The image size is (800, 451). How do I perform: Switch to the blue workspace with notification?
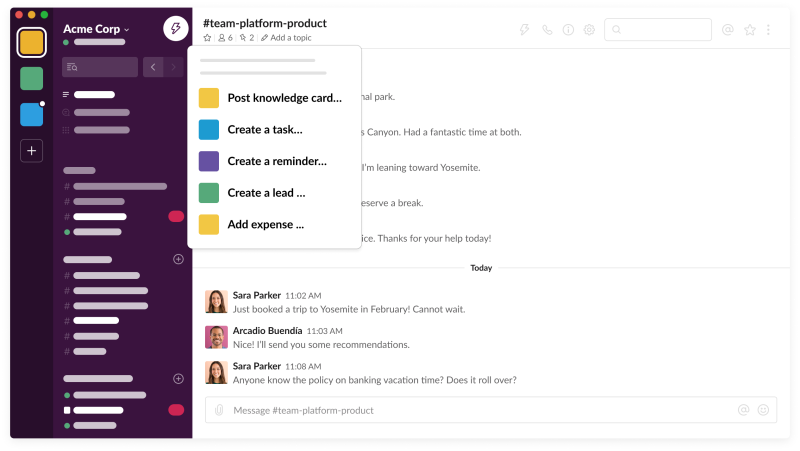point(32,114)
